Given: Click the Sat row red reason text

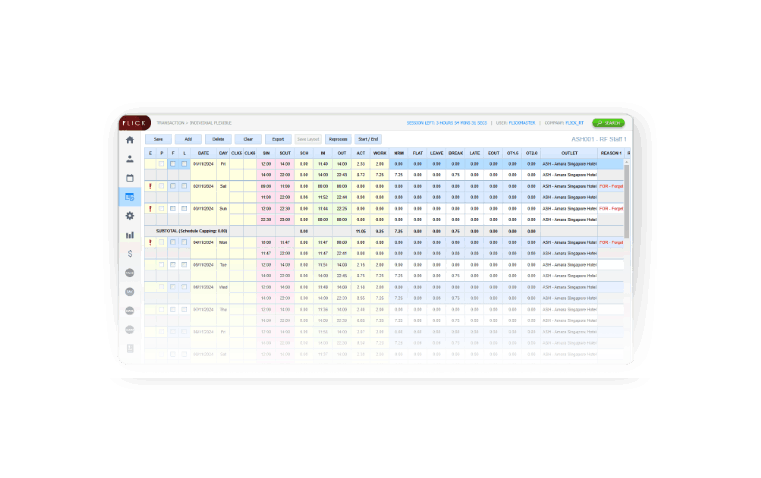Looking at the screenshot, I should (611, 186).
